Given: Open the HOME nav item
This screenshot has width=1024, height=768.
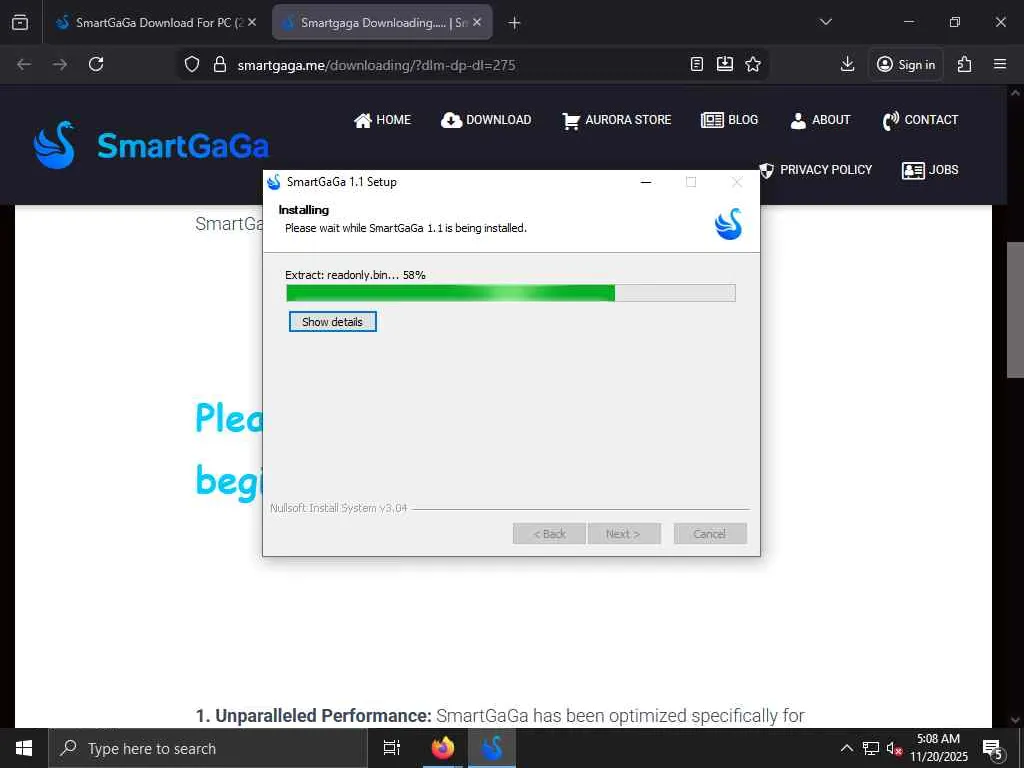Looking at the screenshot, I should tap(382, 120).
